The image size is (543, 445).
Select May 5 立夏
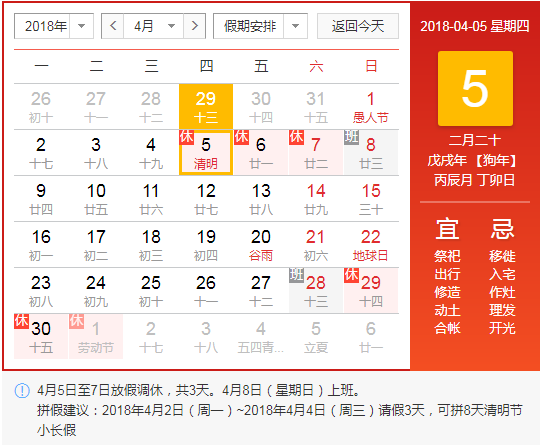click(316, 337)
